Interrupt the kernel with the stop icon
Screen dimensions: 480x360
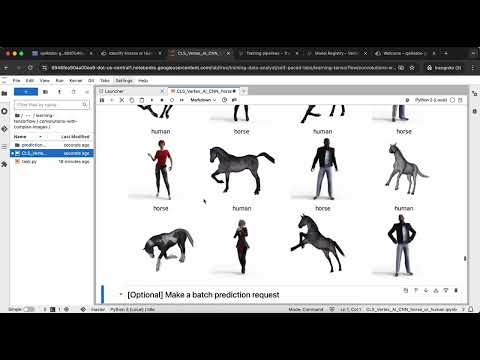point(162,100)
